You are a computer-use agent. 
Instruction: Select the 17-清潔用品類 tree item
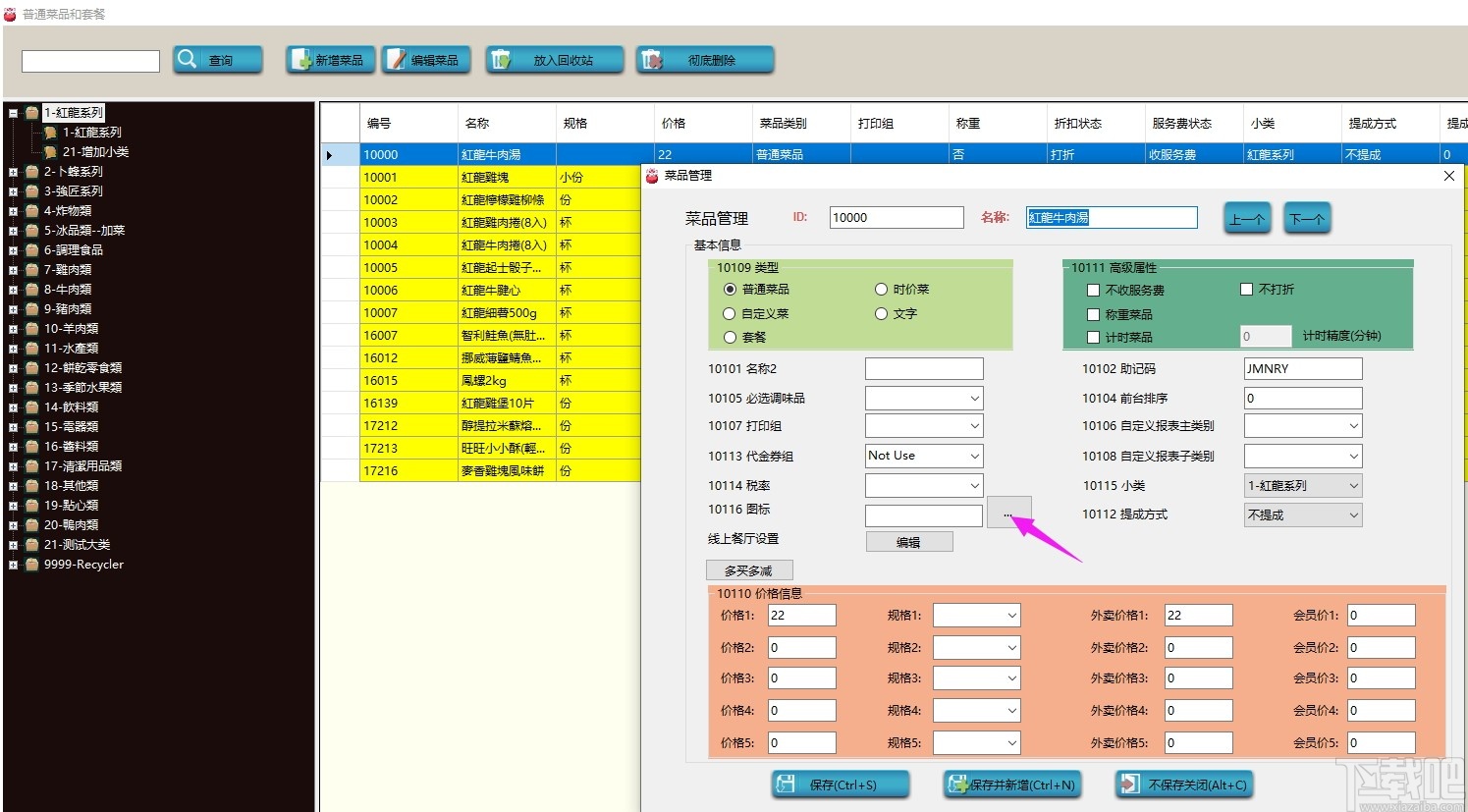pos(83,466)
